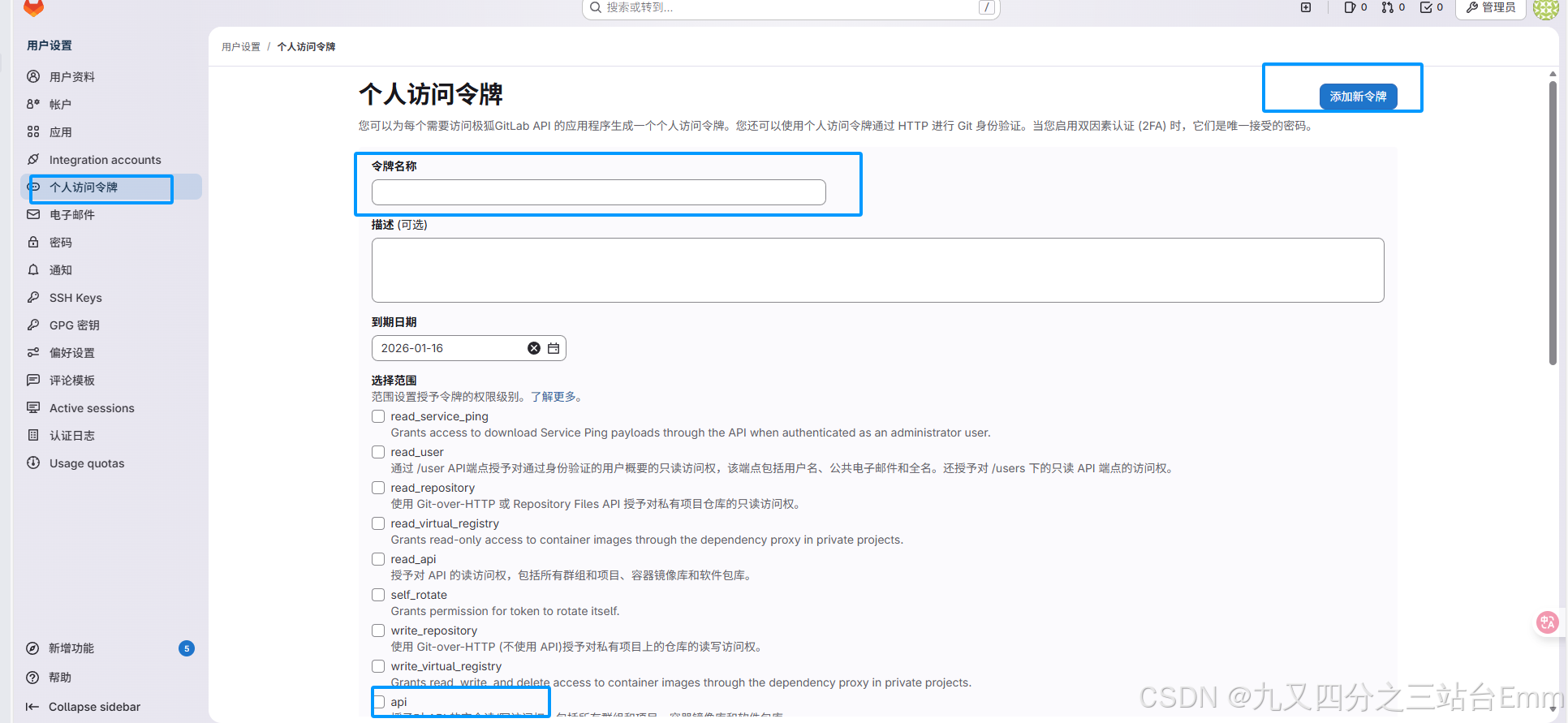
Task: Click the 偏好设置 sliders icon
Action: click(33, 352)
